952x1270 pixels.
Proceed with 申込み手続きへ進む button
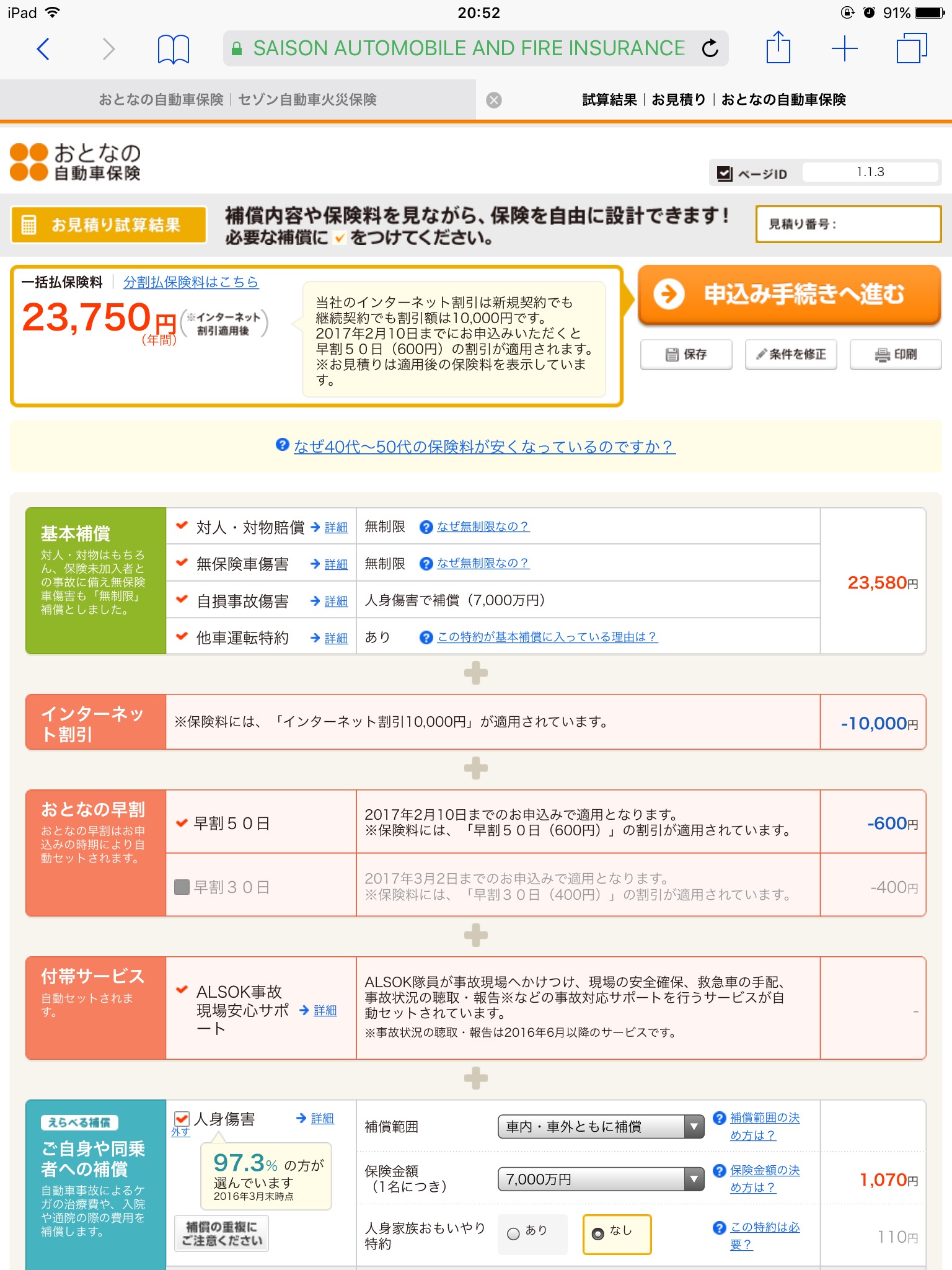[x=790, y=295]
